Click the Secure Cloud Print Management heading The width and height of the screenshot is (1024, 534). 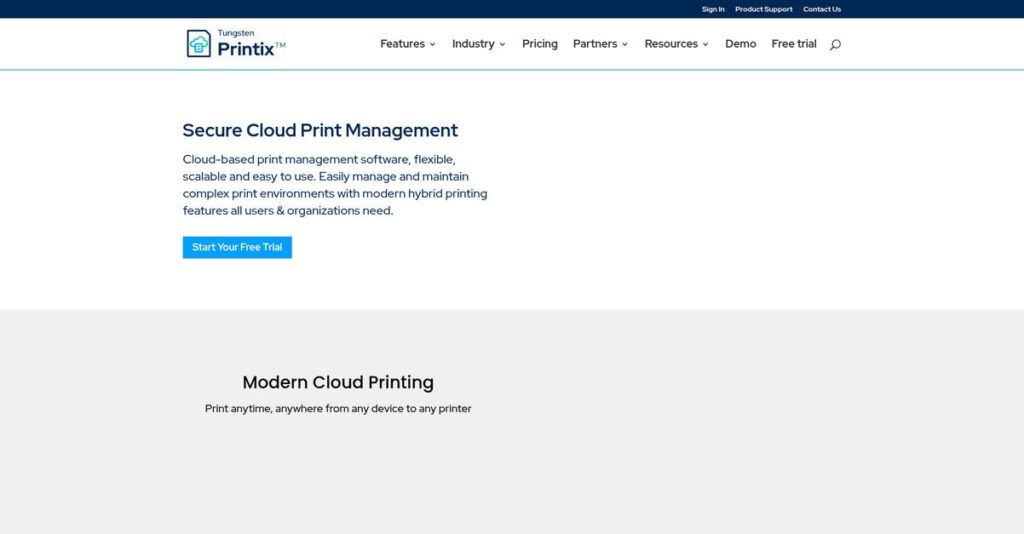click(x=320, y=131)
